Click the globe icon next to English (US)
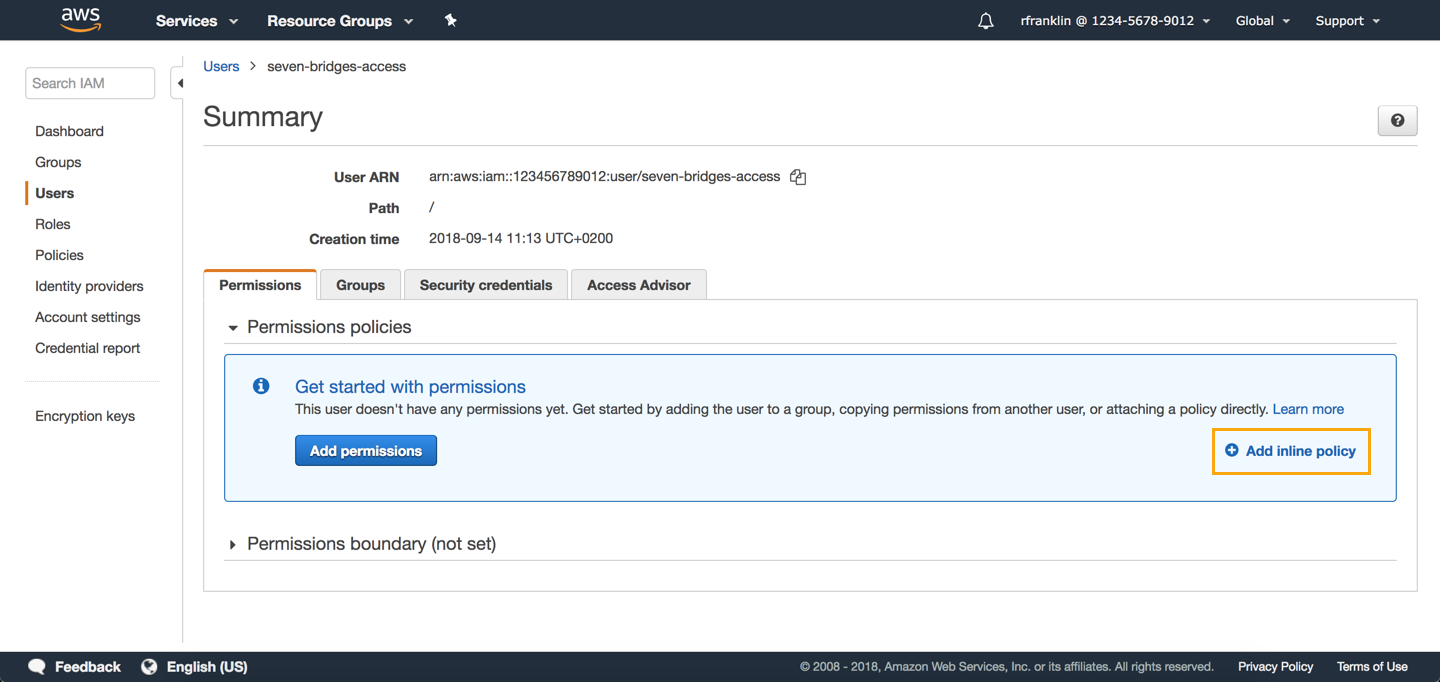 150,666
